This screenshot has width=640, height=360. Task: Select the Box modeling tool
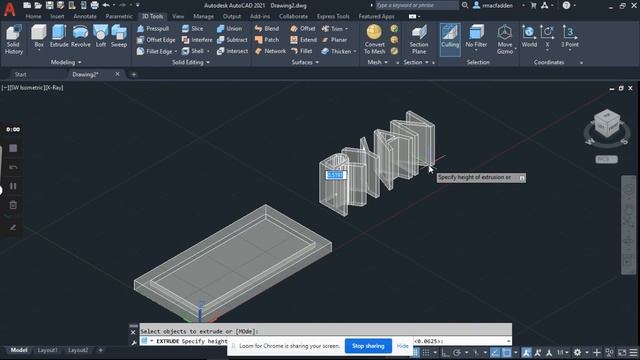coord(39,36)
